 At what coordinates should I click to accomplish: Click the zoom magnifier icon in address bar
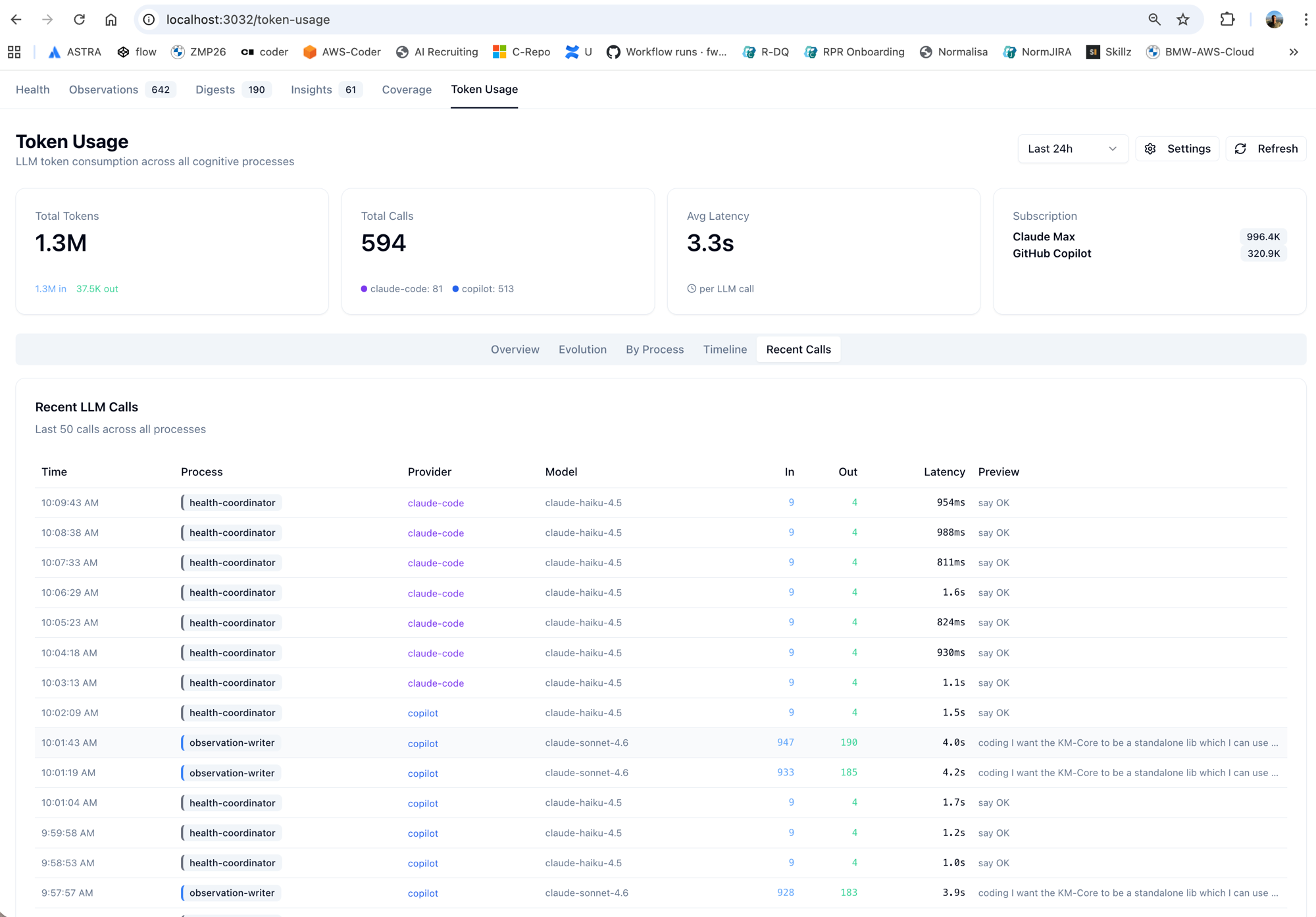(x=1154, y=20)
